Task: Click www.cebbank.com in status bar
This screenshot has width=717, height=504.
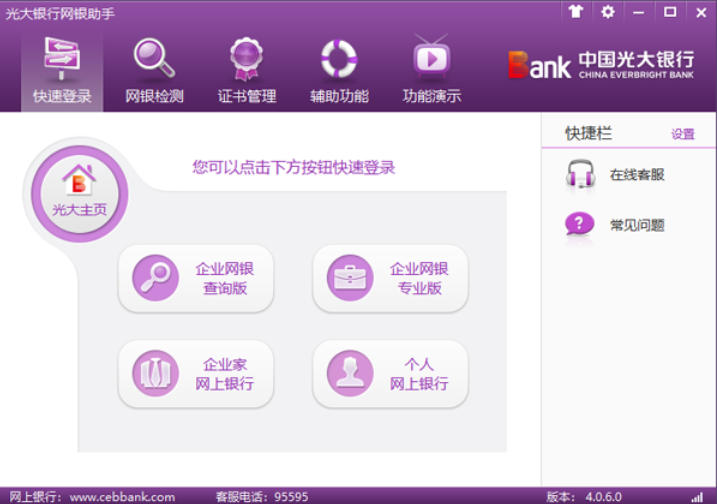Action: 122,497
